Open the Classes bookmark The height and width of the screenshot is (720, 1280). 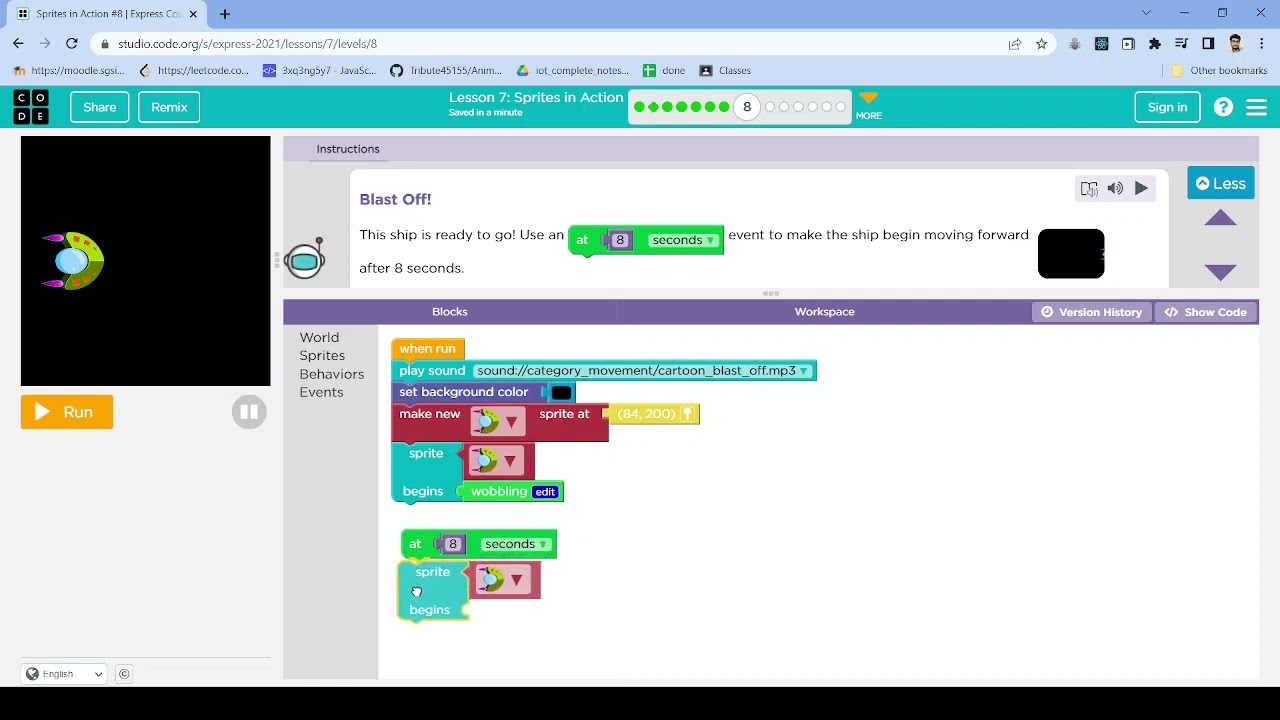(x=725, y=71)
